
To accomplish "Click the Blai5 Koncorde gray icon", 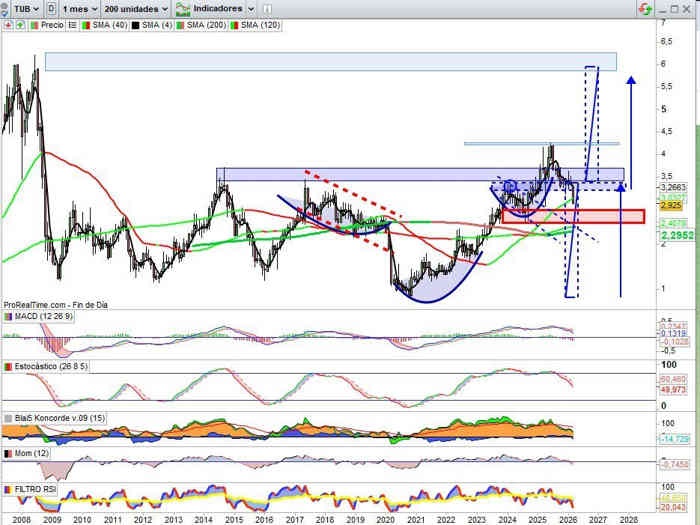I will coord(8,418).
